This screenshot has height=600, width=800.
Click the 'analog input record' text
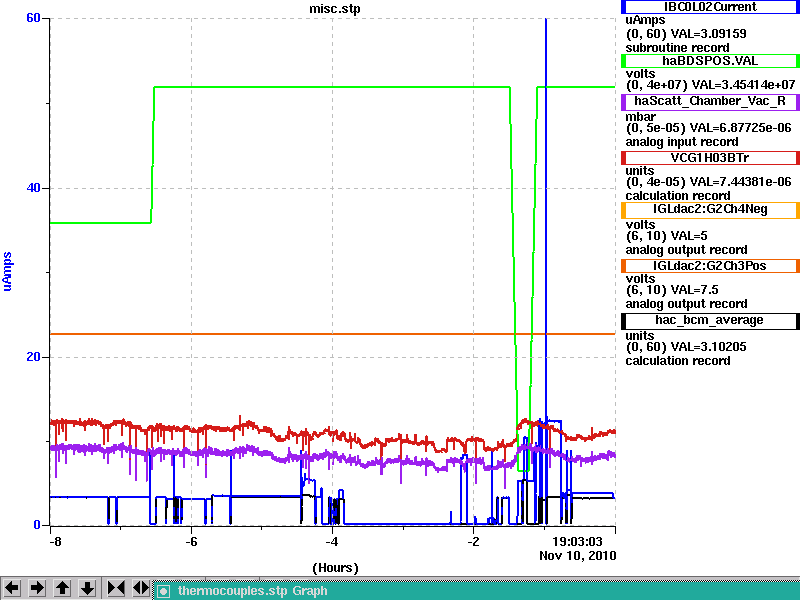[x=682, y=142]
